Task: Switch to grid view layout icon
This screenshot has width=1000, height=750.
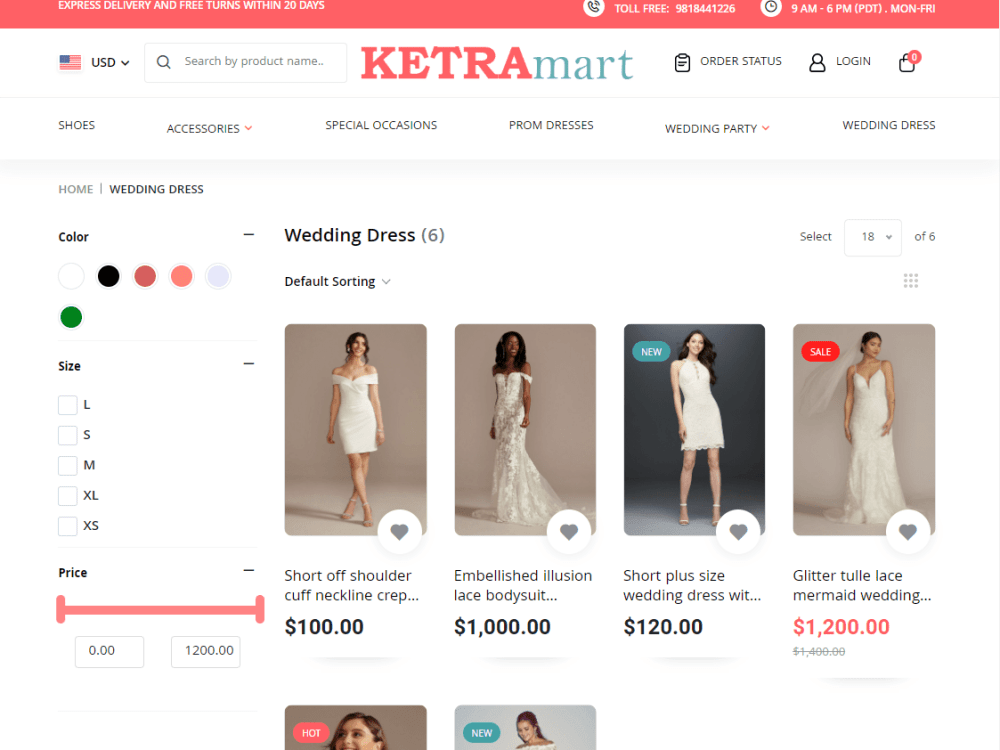Action: coord(910,281)
